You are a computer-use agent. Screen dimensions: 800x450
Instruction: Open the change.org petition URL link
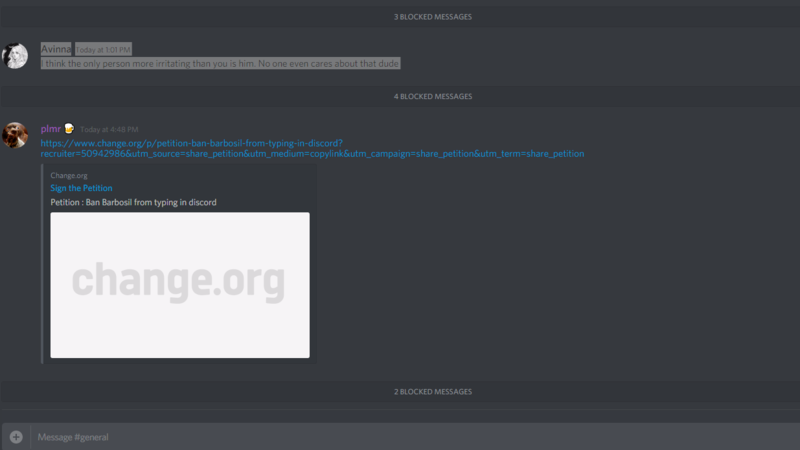pyautogui.click(x=312, y=148)
